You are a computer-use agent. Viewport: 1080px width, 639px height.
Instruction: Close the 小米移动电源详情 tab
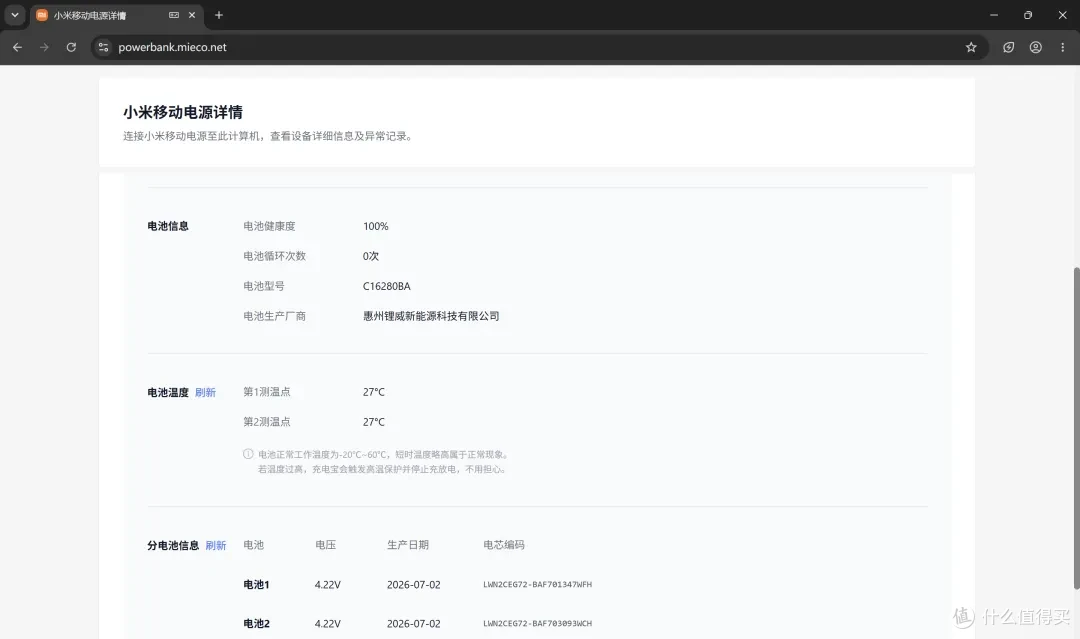(x=192, y=15)
